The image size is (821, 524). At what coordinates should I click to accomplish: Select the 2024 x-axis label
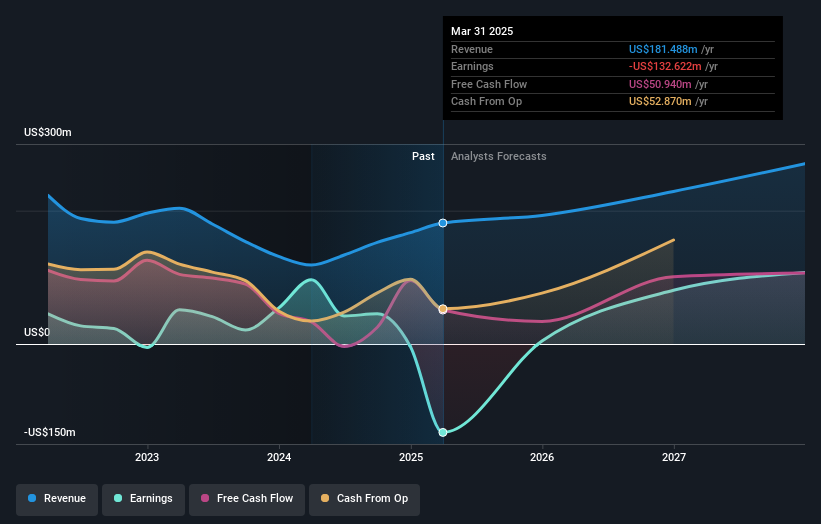(x=279, y=457)
